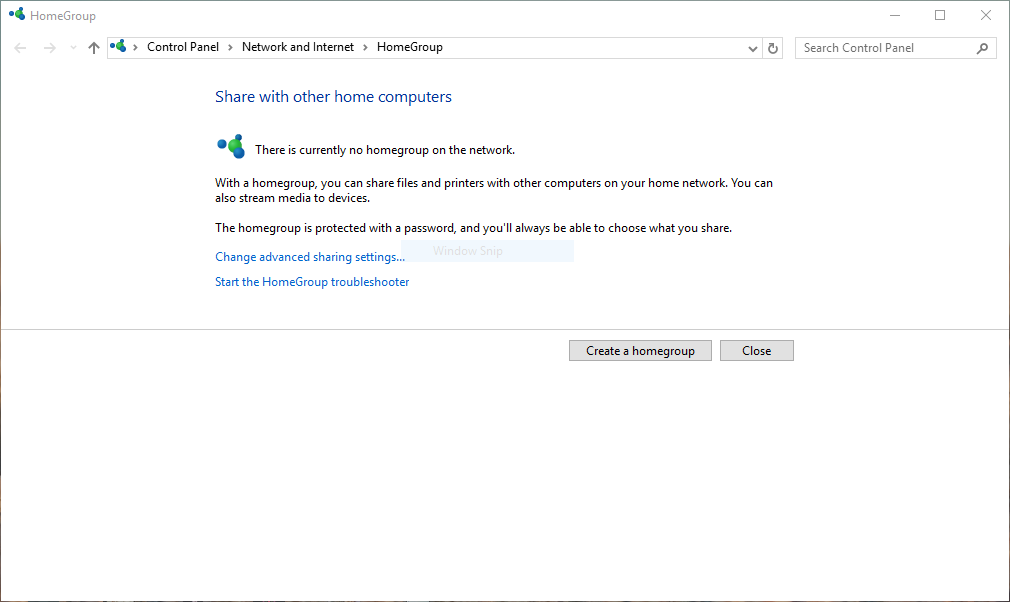
Task: Expand the chevron after Network and Internet
Action: (365, 48)
